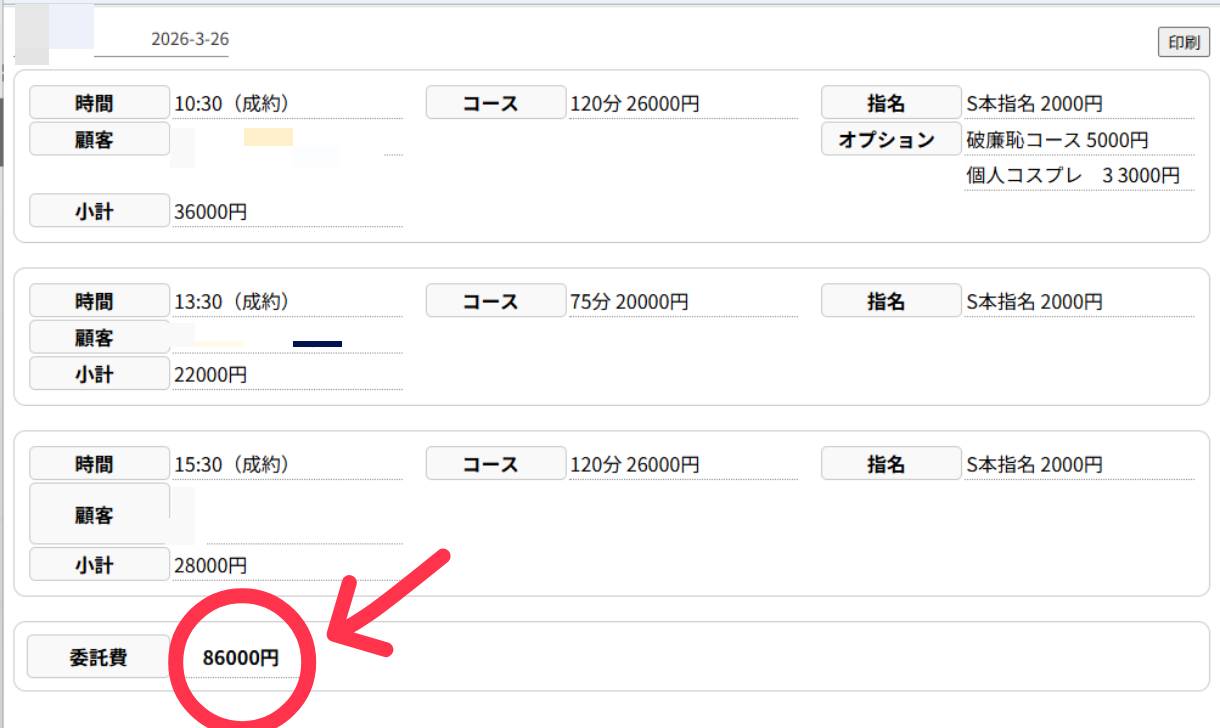
Task: Select the 75分 20000円 course field
Action: click(628, 301)
